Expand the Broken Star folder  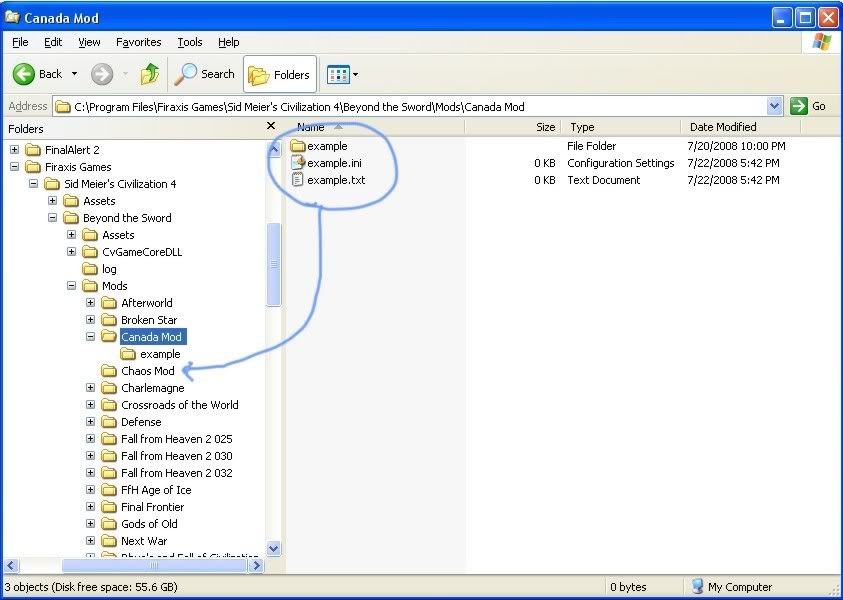(x=90, y=319)
